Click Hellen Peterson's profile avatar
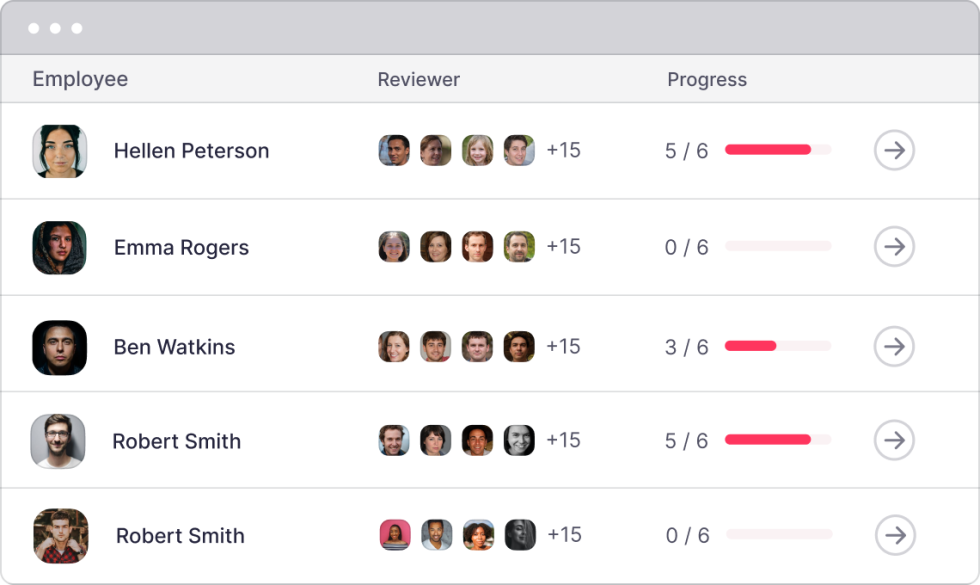Screen dimensions: 980x585 (59, 151)
